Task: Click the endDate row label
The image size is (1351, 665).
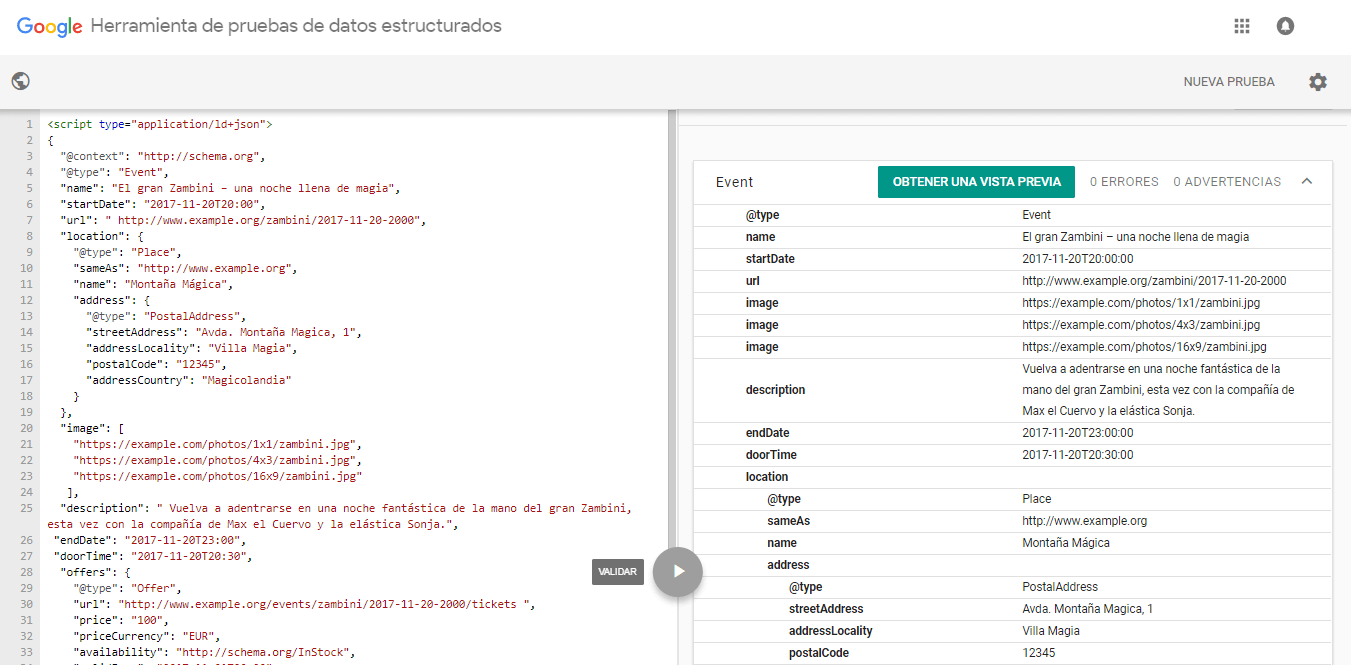Action: pyautogui.click(x=767, y=433)
